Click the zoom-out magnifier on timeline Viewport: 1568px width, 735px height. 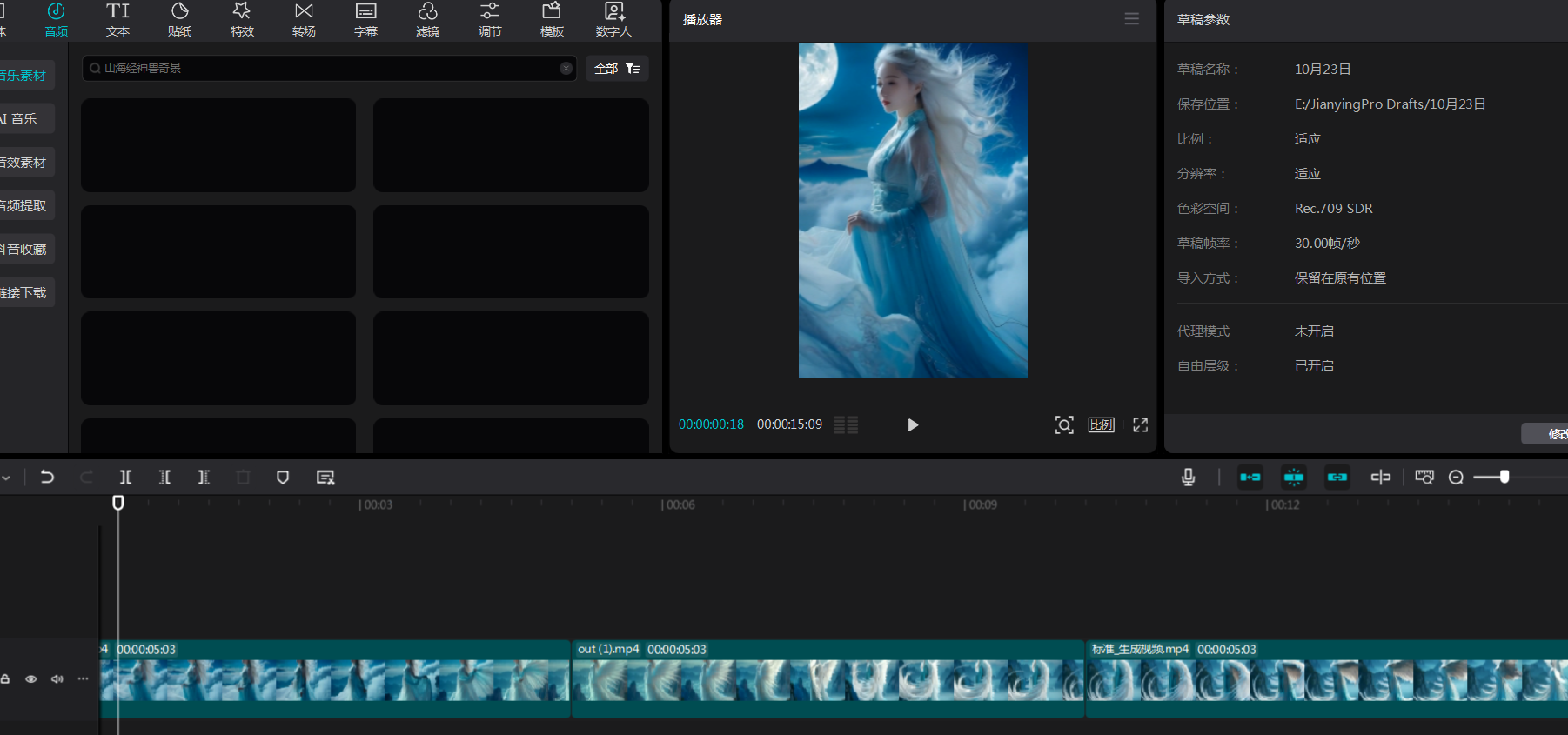tap(1456, 477)
